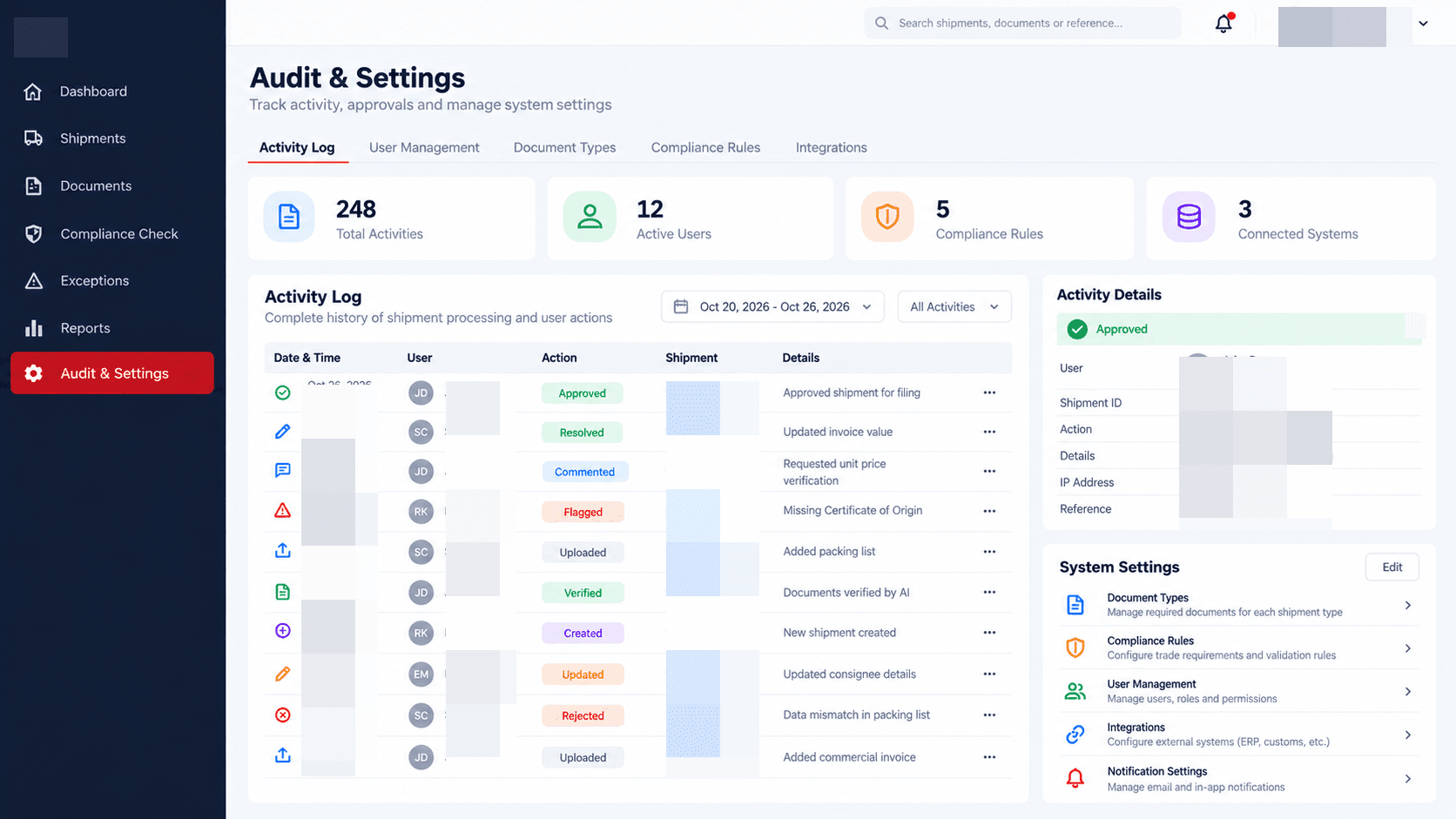
Task: Expand the user account menu chevron
Action: click(1423, 23)
